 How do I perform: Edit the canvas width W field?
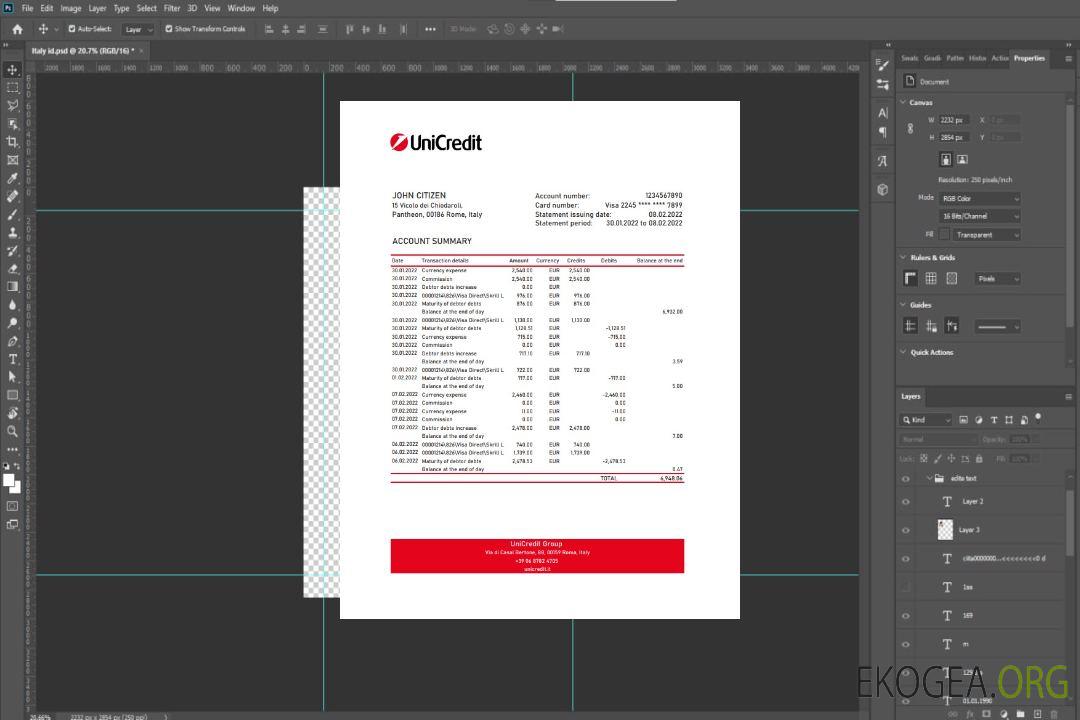coord(955,120)
